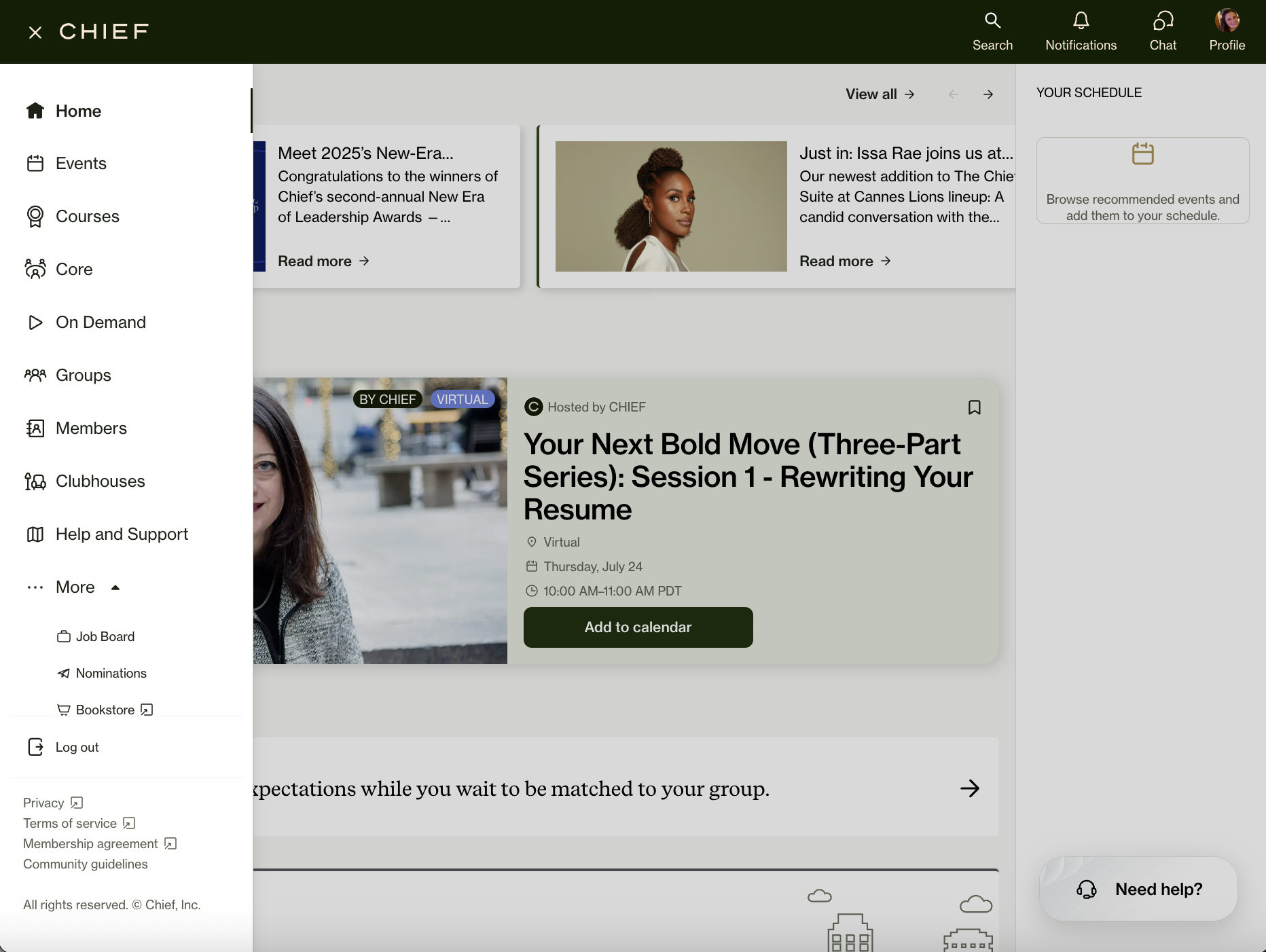Image resolution: width=1266 pixels, height=952 pixels.
Task: Open Community guidelines link
Action: click(86, 864)
